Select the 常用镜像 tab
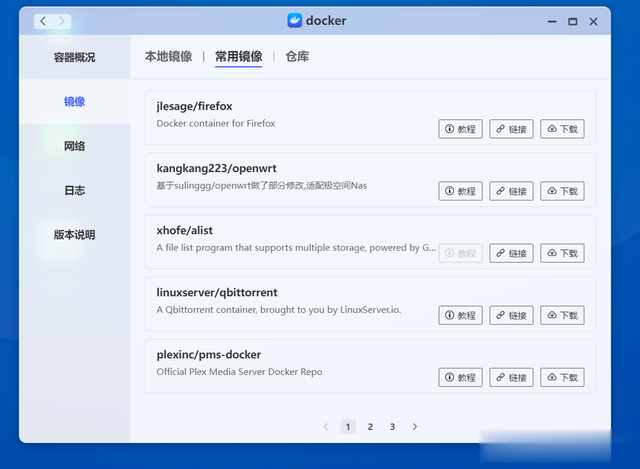Screen dimensions: 640x469 coord(239,56)
